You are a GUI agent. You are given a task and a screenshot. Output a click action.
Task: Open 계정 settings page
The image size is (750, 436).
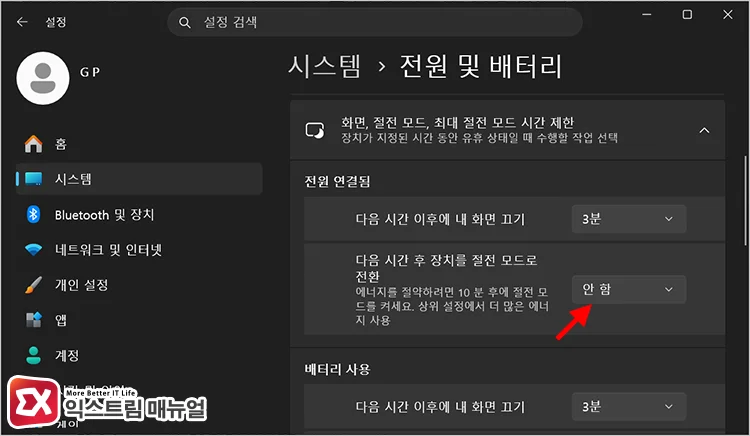(139, 355)
